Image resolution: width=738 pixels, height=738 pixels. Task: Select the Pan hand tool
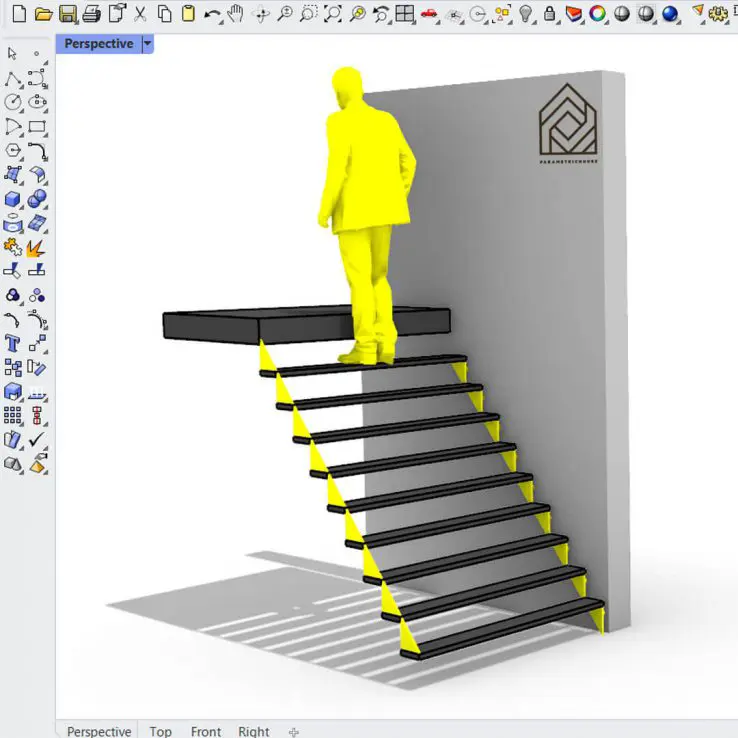[236, 14]
